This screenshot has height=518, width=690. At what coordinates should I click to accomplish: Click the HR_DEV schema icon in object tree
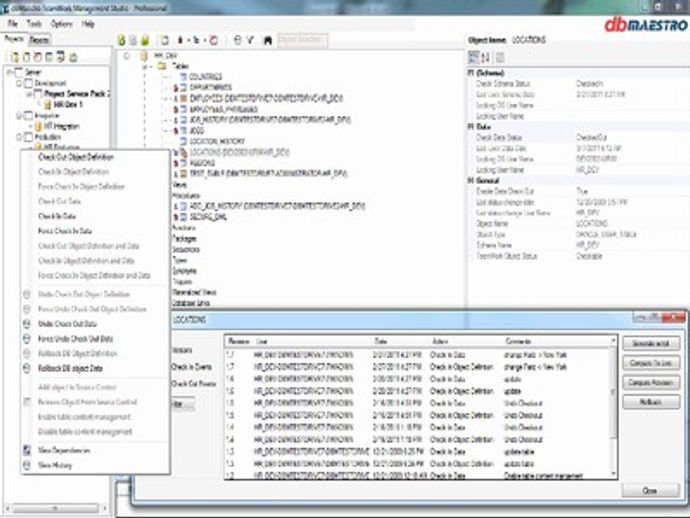(x=144, y=55)
